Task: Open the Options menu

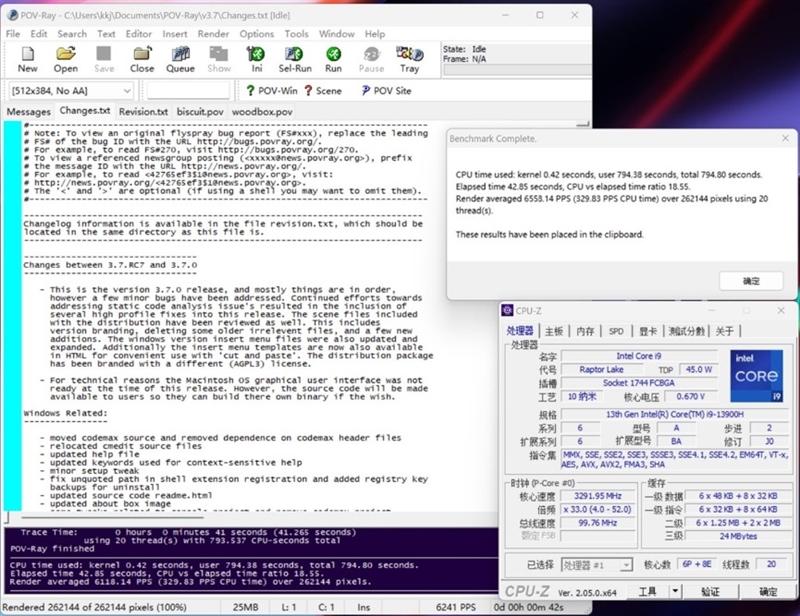Action: tap(257, 34)
